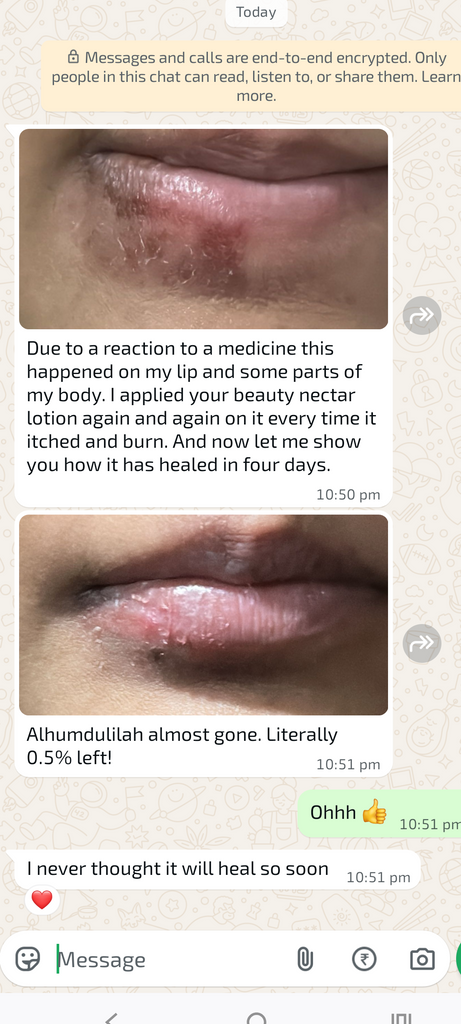Screen dimensions: 461x1024
Task: Select the 'I never thought' message bubble
Action: [x=213, y=871]
